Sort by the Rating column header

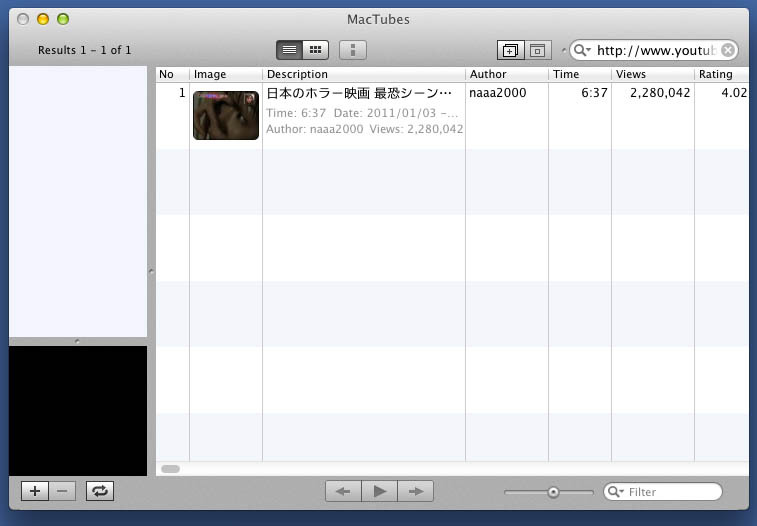[722, 74]
